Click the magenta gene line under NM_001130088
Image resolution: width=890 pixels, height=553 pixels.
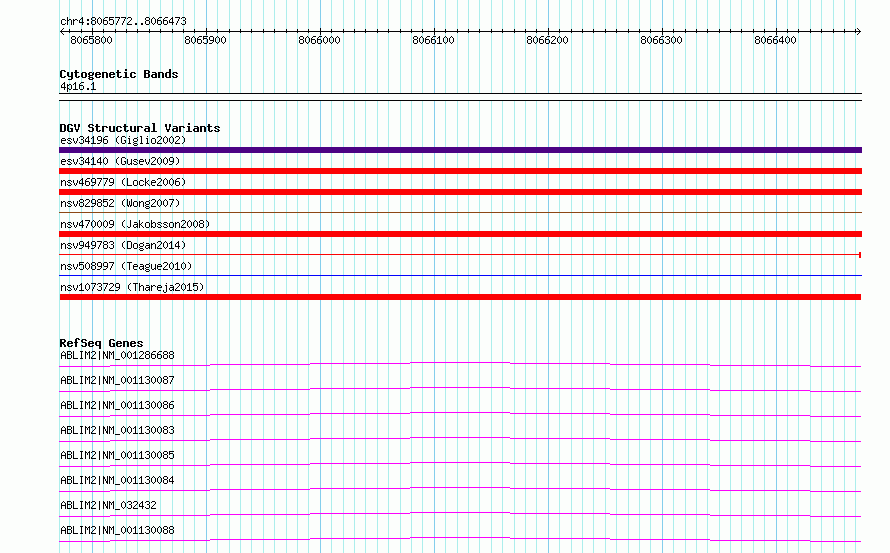point(460,539)
